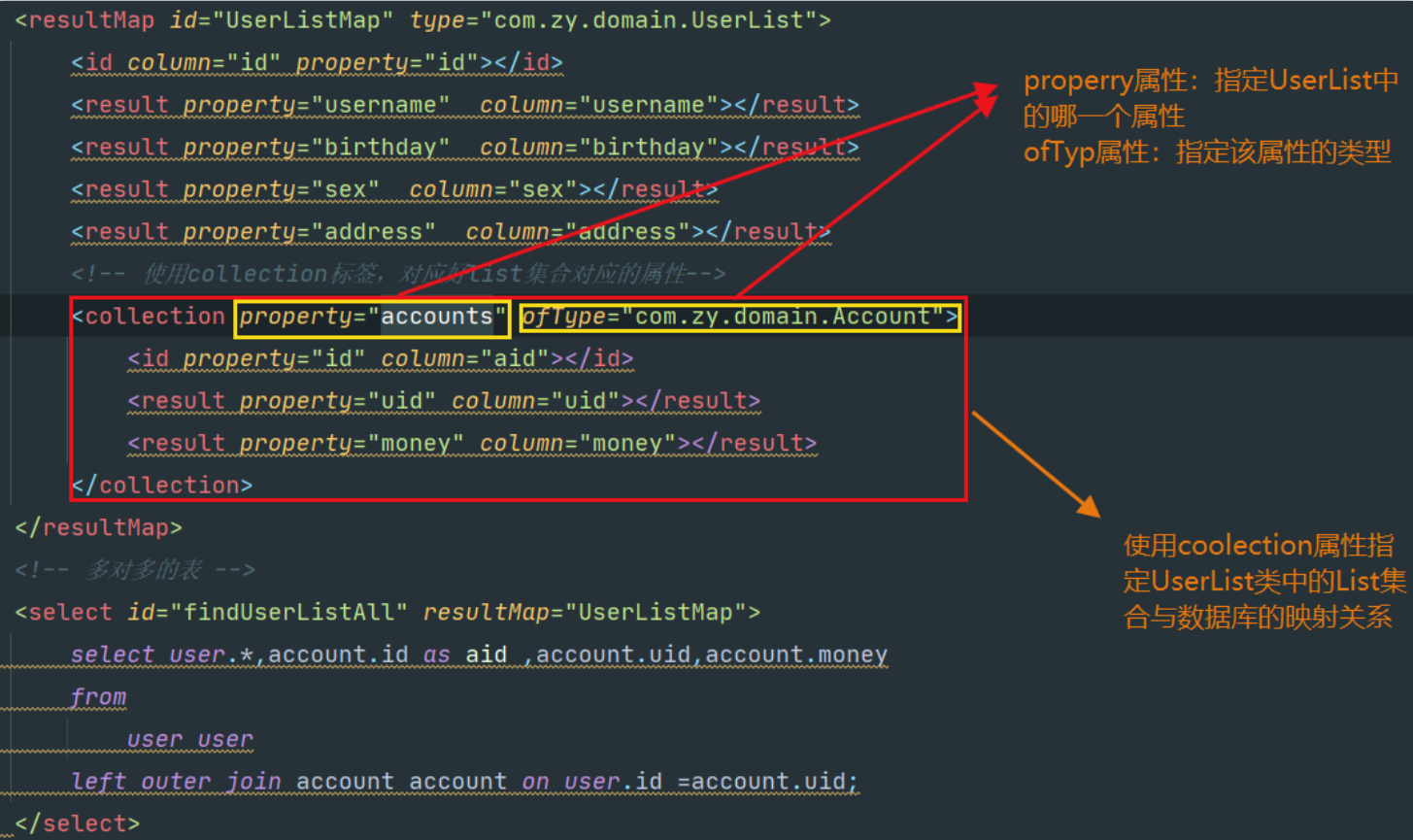
Task: Click the SQL "from" keyword line
Action: point(99,697)
